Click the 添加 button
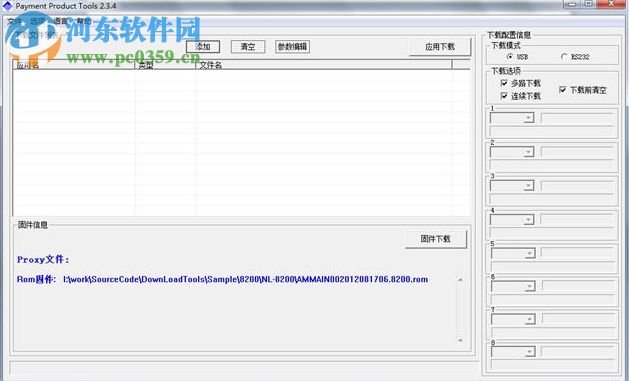The width and height of the screenshot is (629, 381). [x=203, y=47]
